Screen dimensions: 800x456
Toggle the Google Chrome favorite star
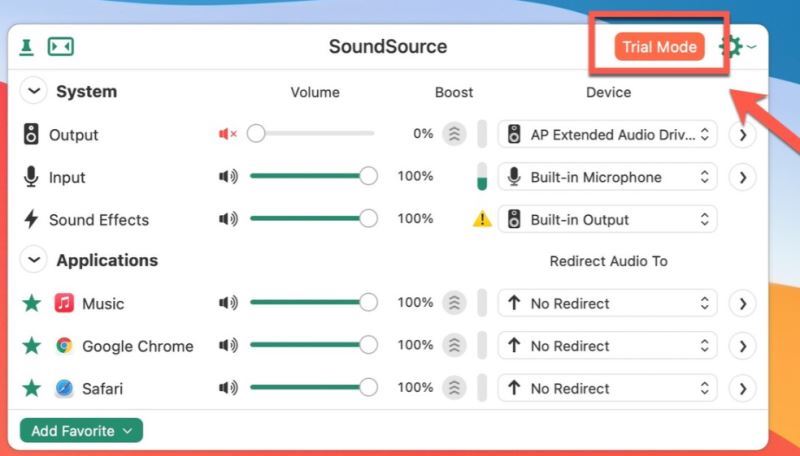(x=32, y=345)
